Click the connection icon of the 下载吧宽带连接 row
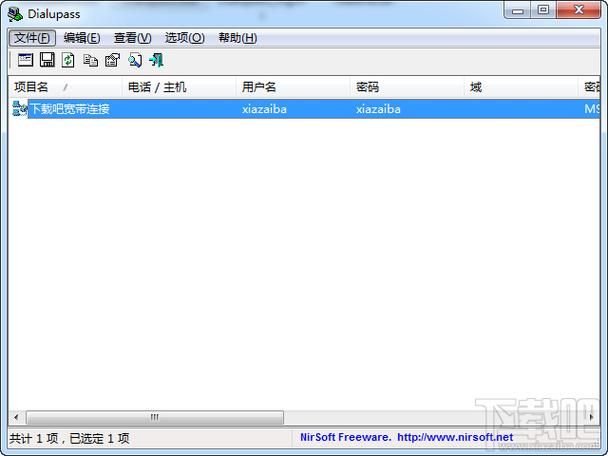The width and height of the screenshot is (608, 456). [19, 109]
